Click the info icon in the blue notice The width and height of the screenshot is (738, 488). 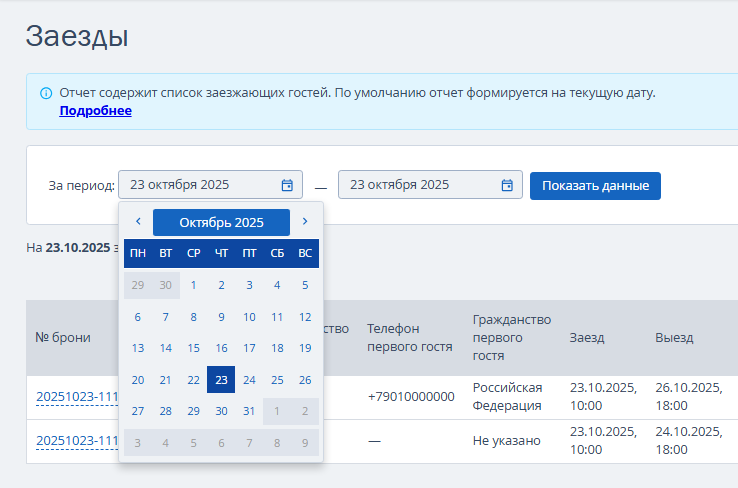pos(46,93)
